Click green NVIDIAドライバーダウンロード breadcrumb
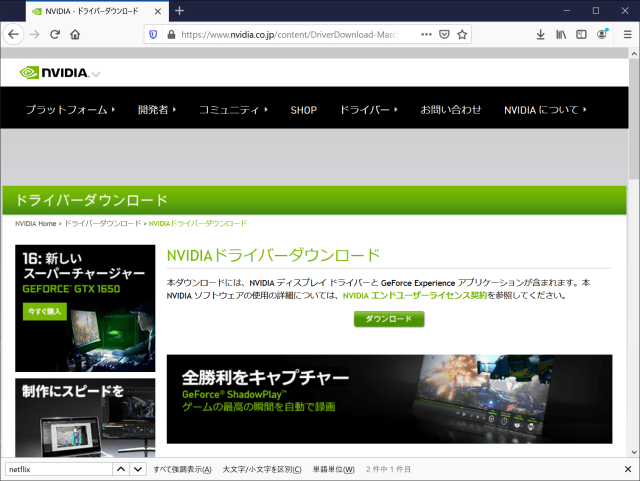The height and width of the screenshot is (481, 640). click(x=198, y=223)
